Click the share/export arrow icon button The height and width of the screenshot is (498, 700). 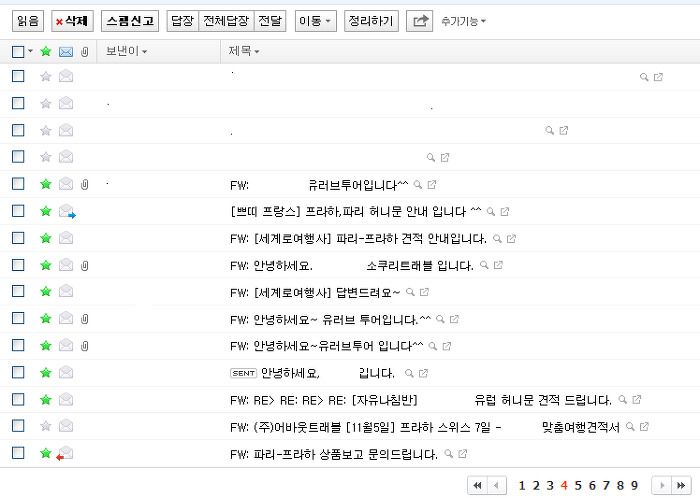419,21
